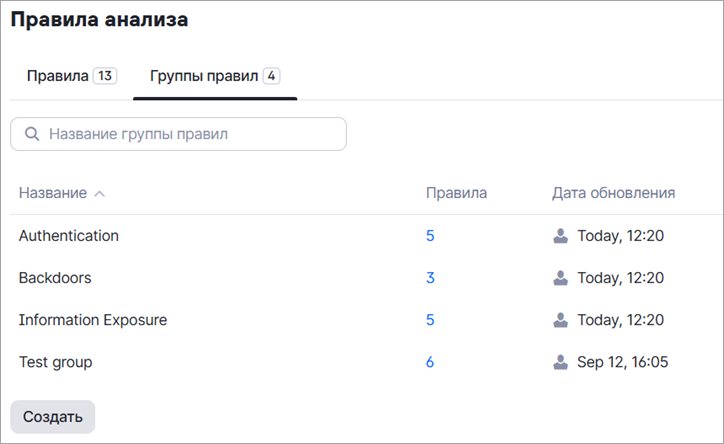
Task: Open the Authentication rule group
Action: [x=69, y=236]
